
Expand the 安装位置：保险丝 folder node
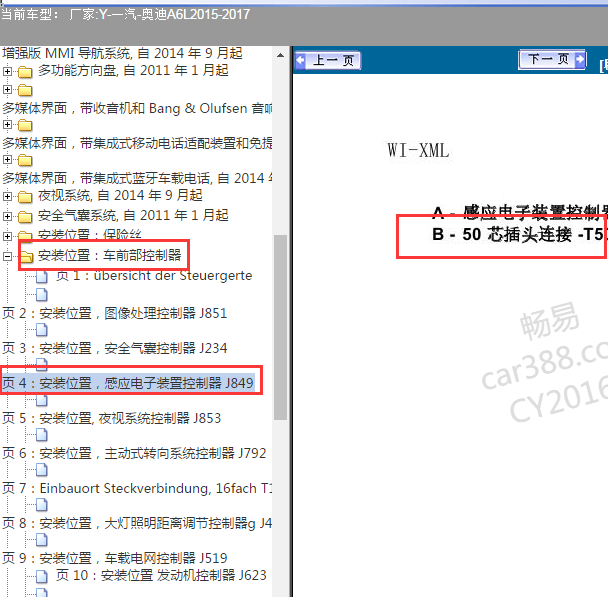[7, 236]
